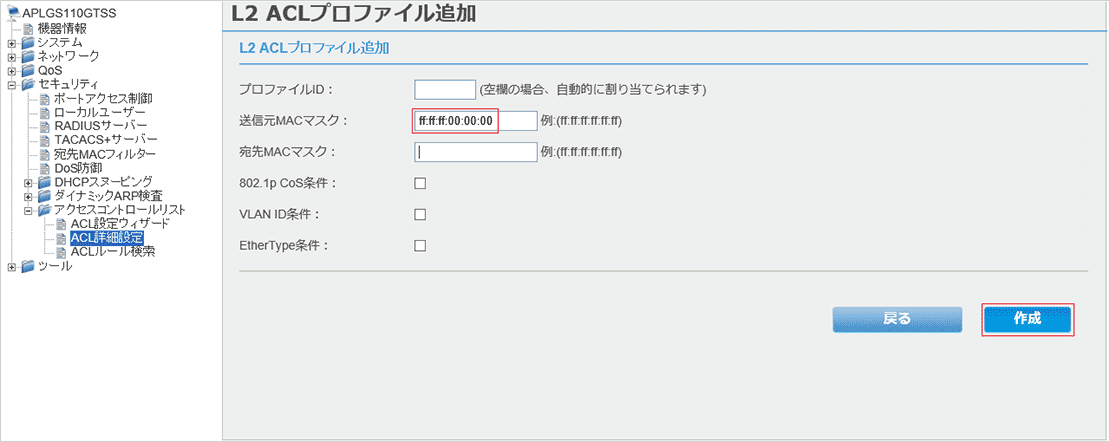Viewport: 1110px width, 442px height.
Task: Go to RADIUSサーバー settings
Action: click(x=101, y=126)
